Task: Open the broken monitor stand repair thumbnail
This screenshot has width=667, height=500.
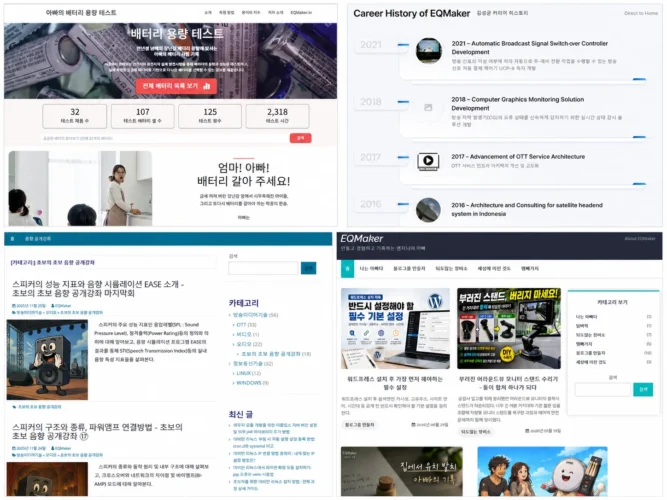Action: click(x=509, y=328)
